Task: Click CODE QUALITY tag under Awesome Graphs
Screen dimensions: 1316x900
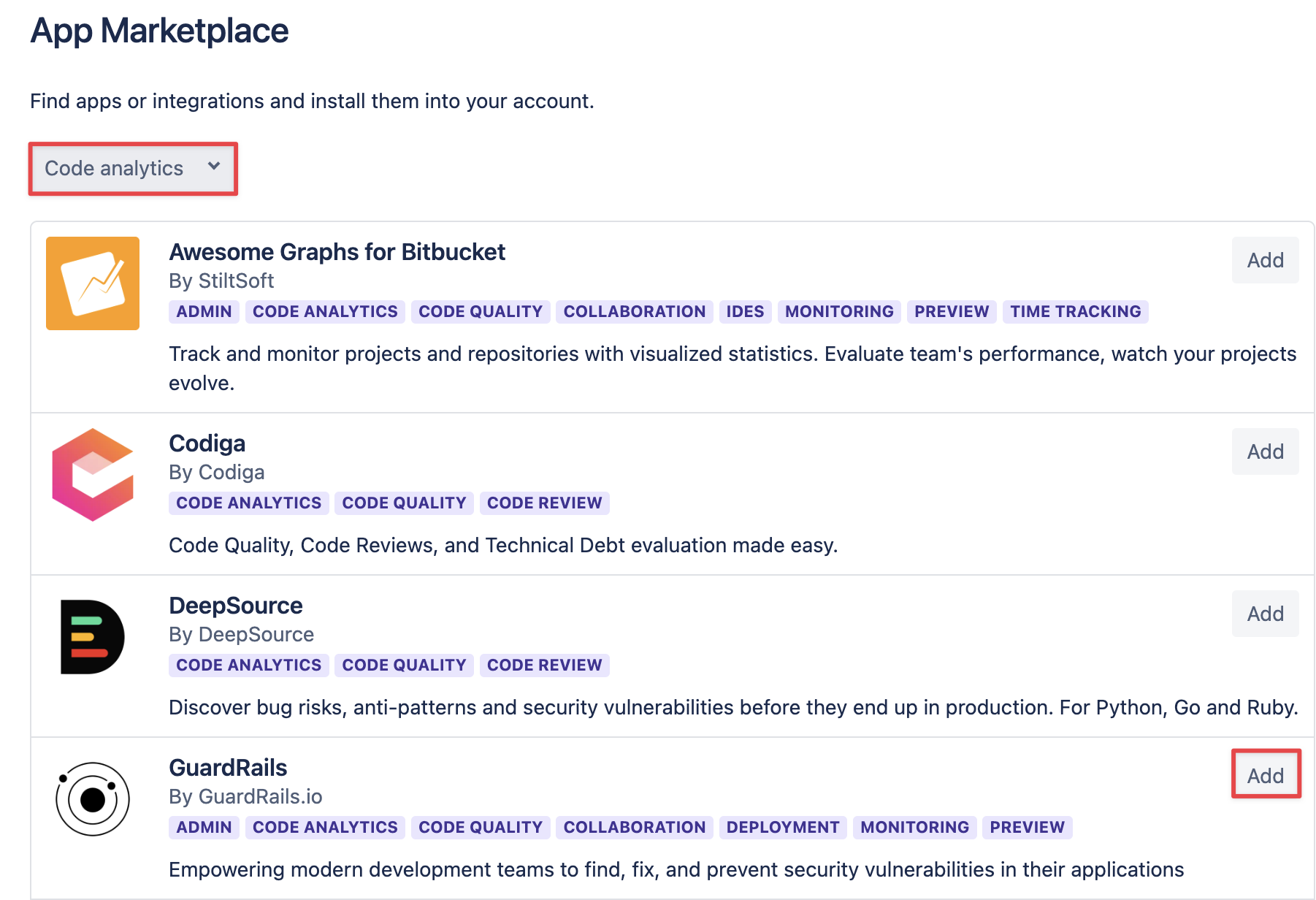Action: 481,312
